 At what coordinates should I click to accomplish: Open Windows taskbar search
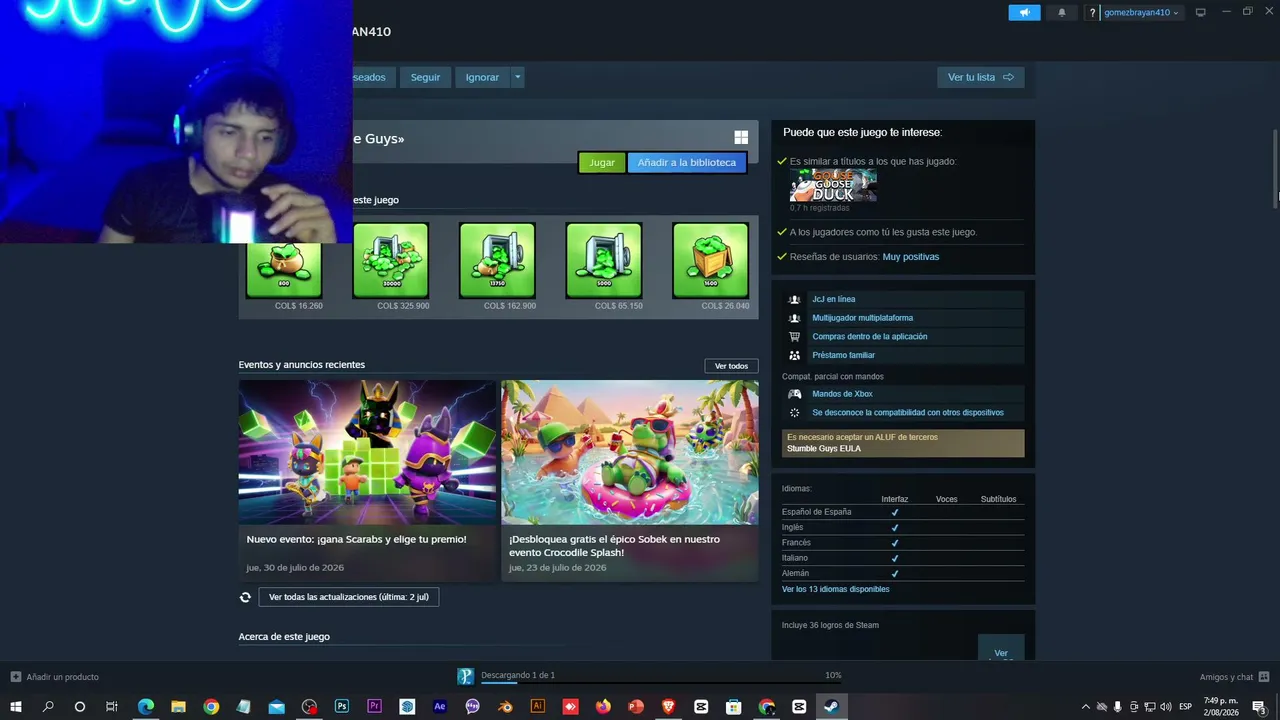[48, 706]
